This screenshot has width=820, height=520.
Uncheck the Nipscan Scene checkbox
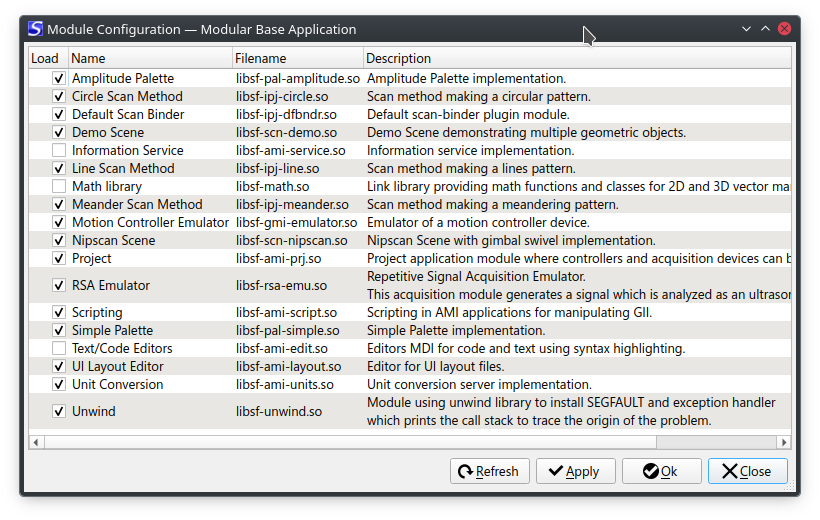pos(59,241)
